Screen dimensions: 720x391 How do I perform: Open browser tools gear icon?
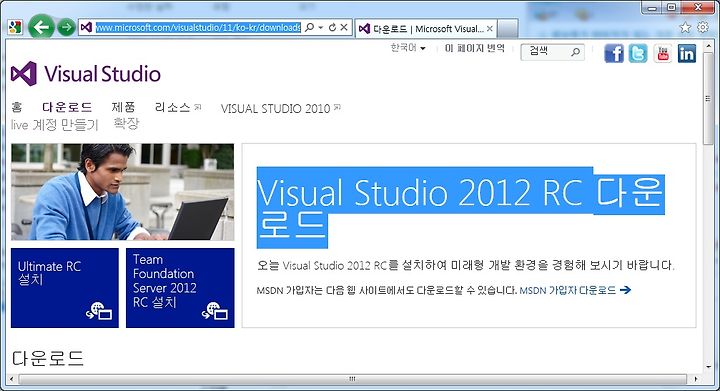(x=703, y=27)
